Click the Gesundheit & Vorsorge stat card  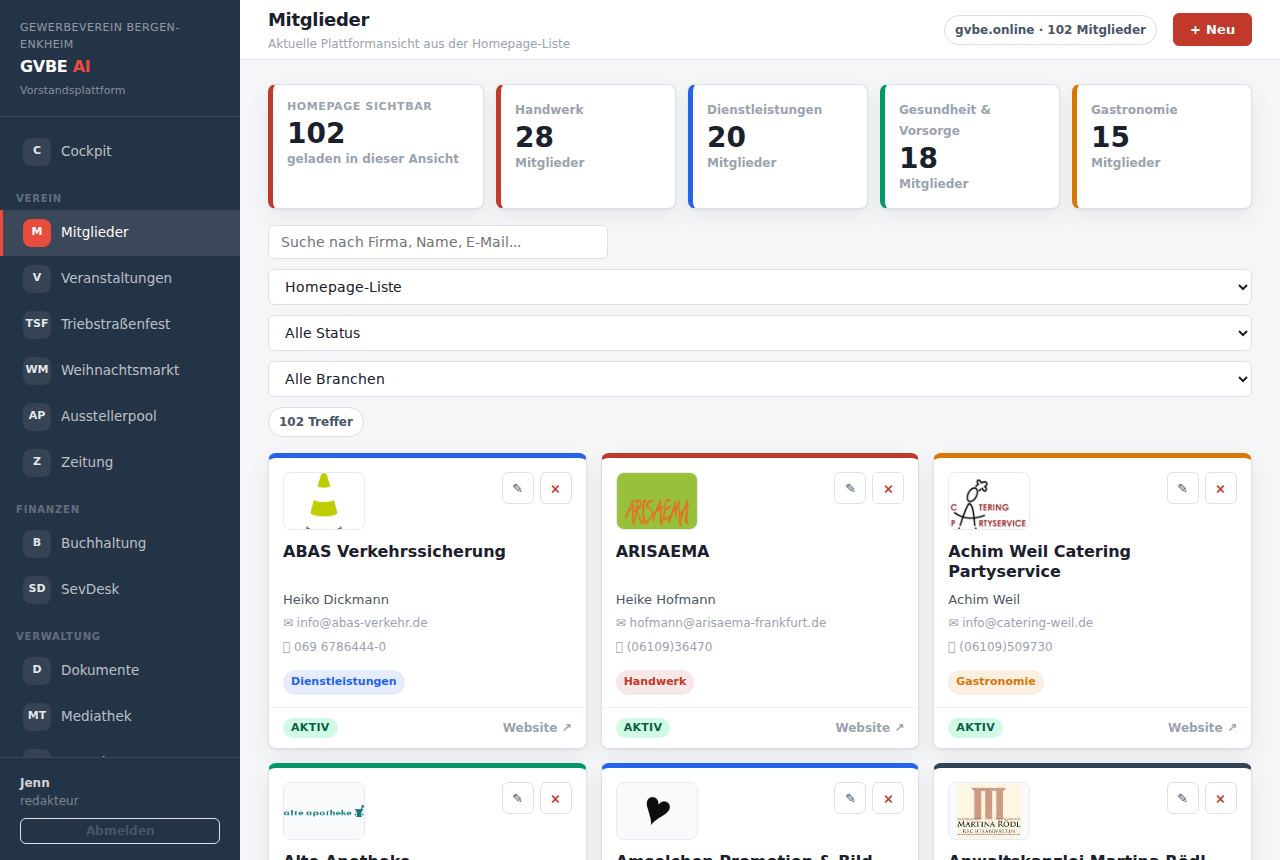970,146
